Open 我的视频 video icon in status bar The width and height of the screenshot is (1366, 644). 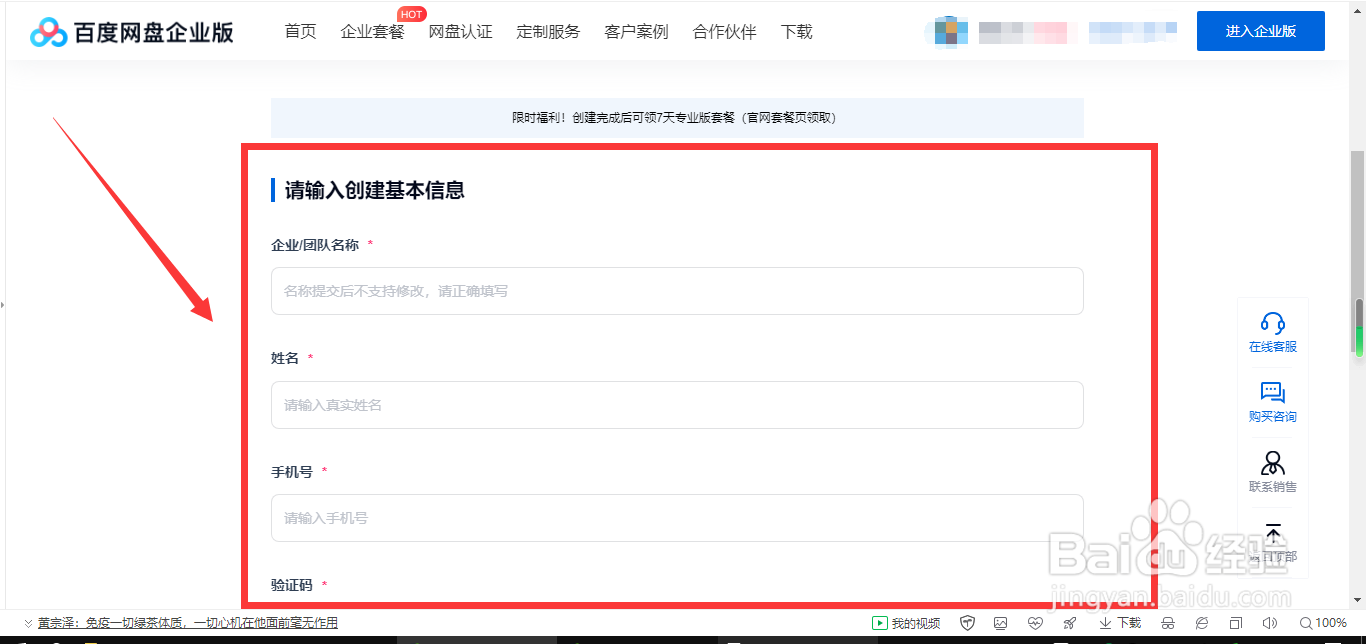click(905, 622)
